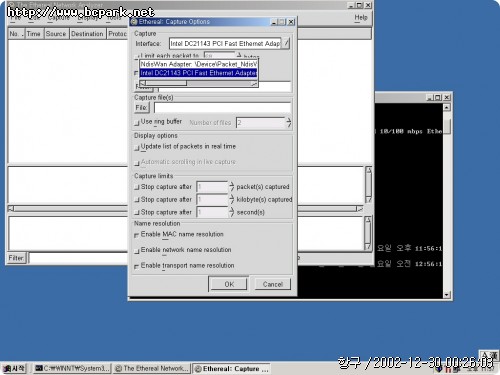The height and width of the screenshot is (375, 500).
Task: Close the Ethereal main window
Action: coord(368,5)
